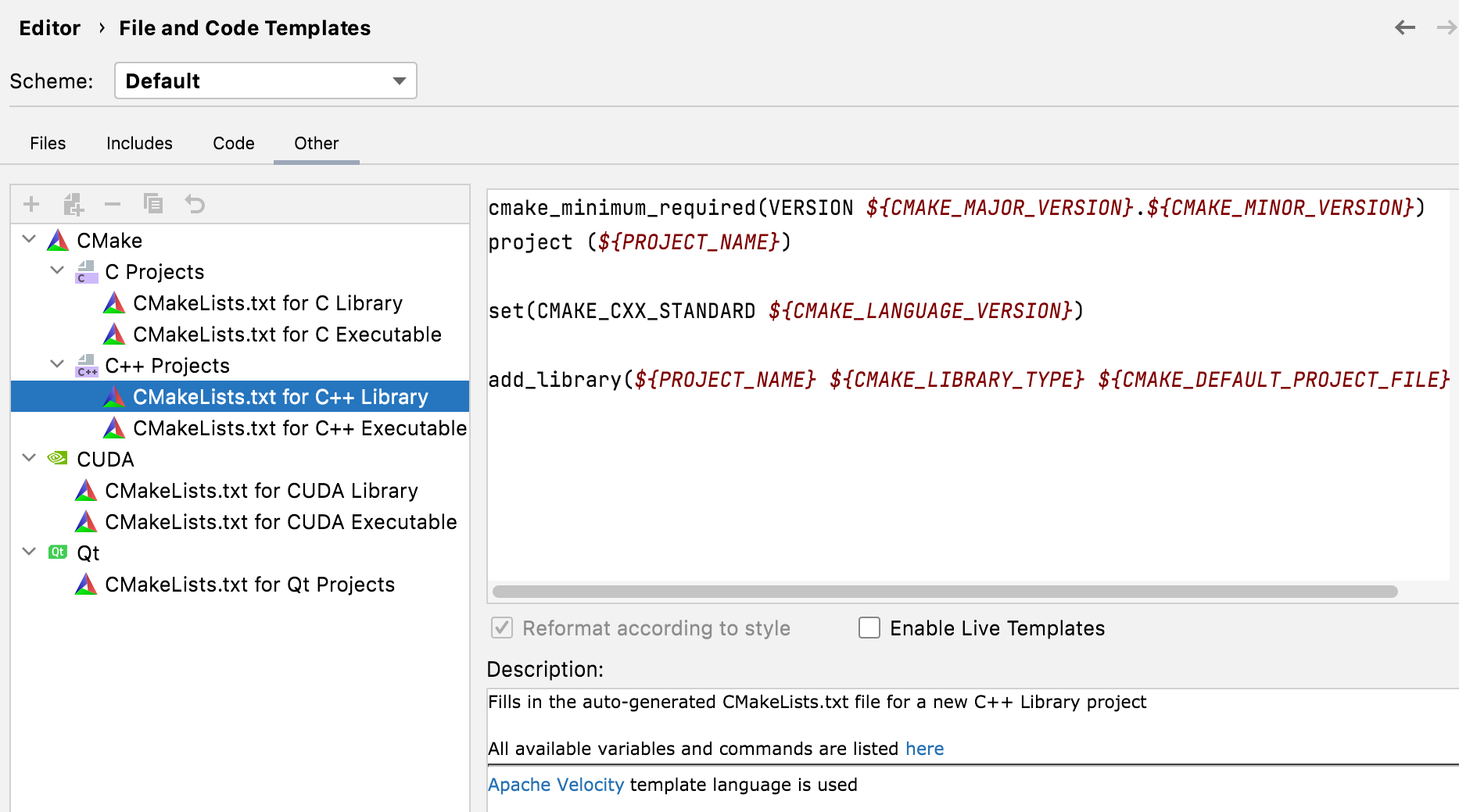Create a child template using the second toolbar icon

click(73, 204)
